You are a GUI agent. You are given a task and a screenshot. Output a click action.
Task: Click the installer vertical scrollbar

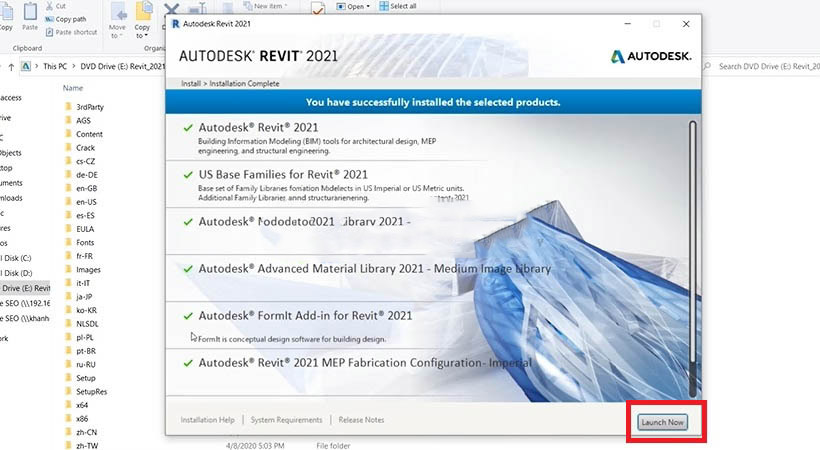(x=692, y=258)
